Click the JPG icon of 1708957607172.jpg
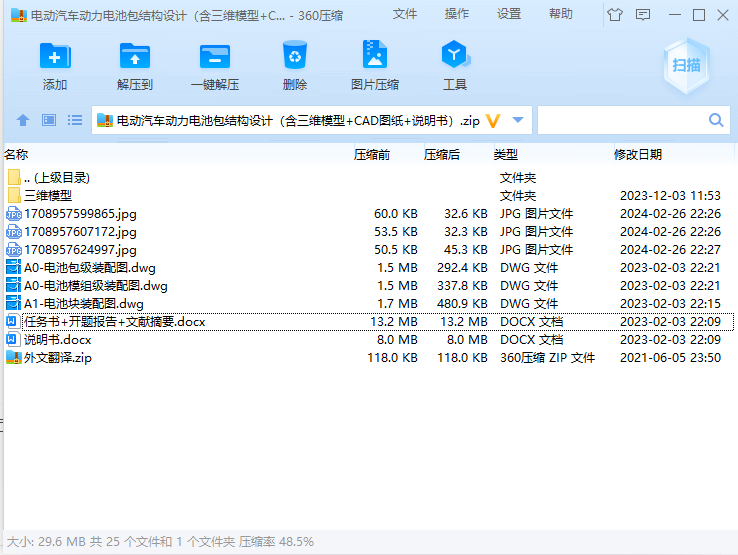Screen dimensions: 738x555 coord(14,232)
